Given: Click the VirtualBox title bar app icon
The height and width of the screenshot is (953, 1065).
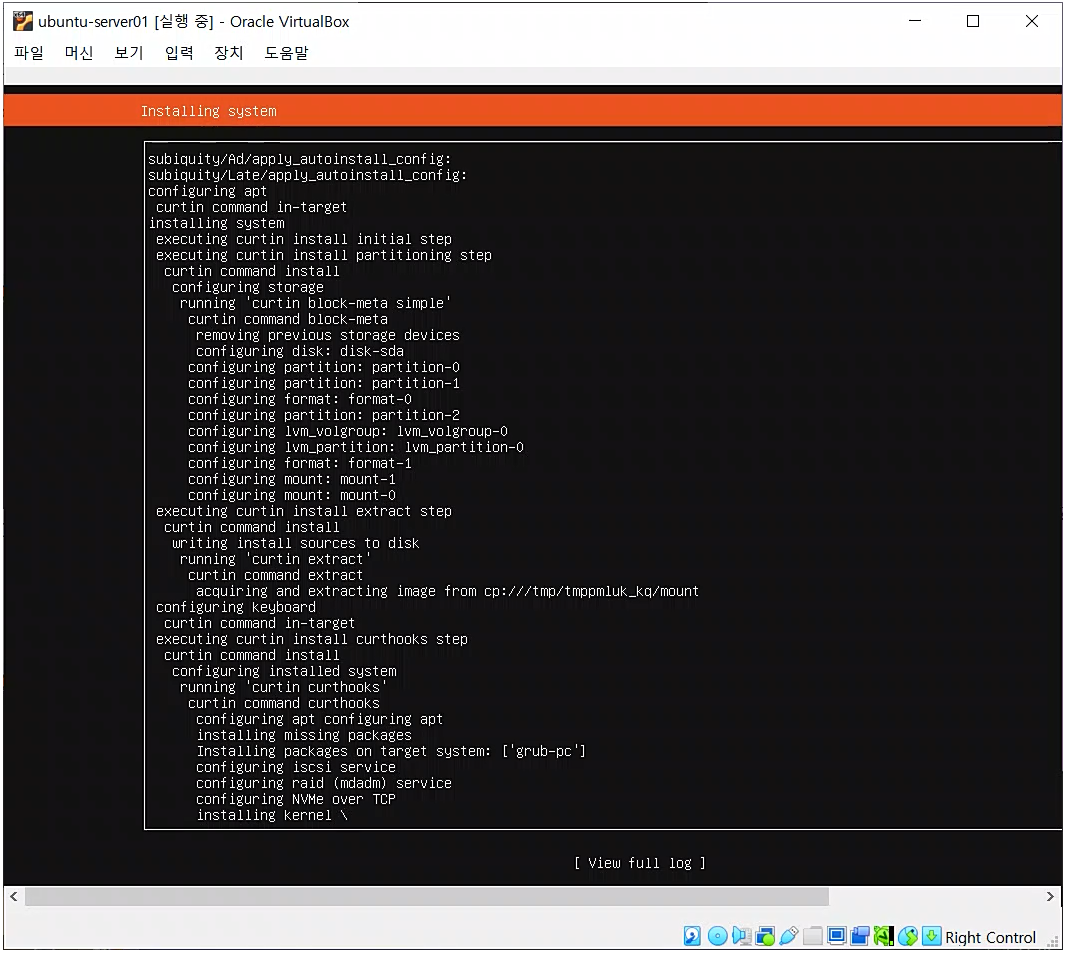Looking at the screenshot, I should (x=22, y=22).
